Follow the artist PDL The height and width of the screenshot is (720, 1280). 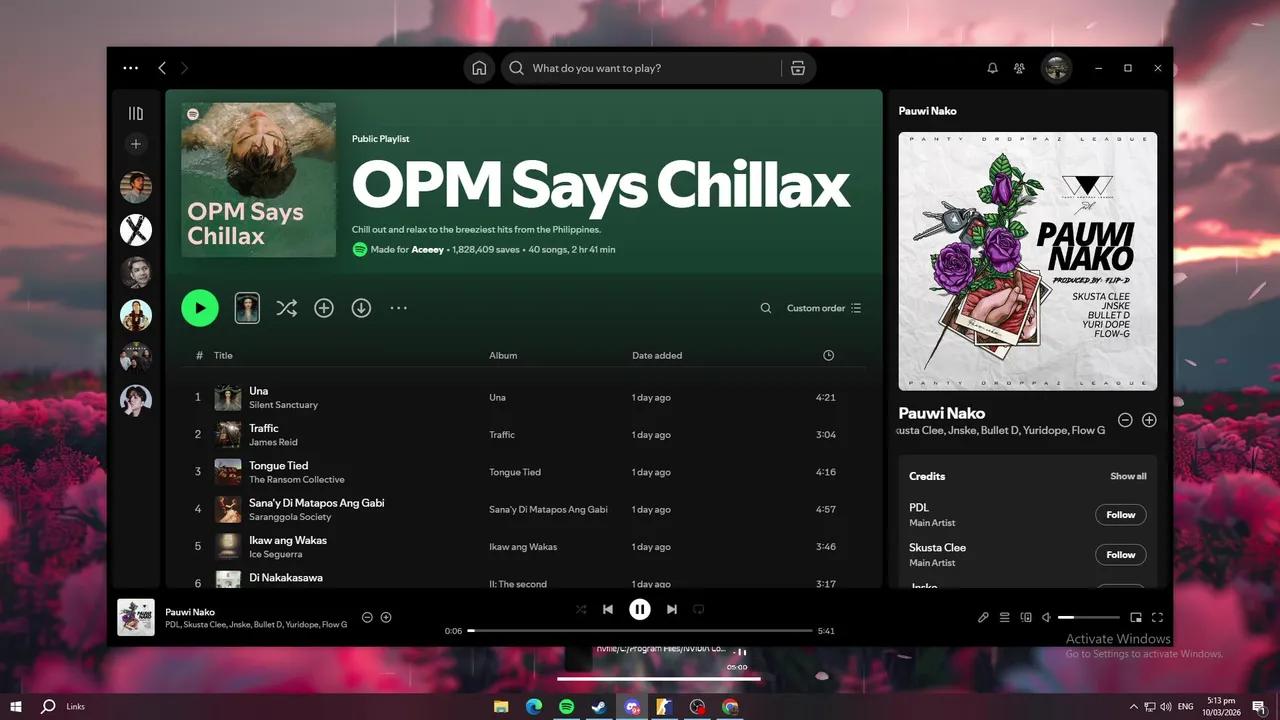coord(1121,515)
